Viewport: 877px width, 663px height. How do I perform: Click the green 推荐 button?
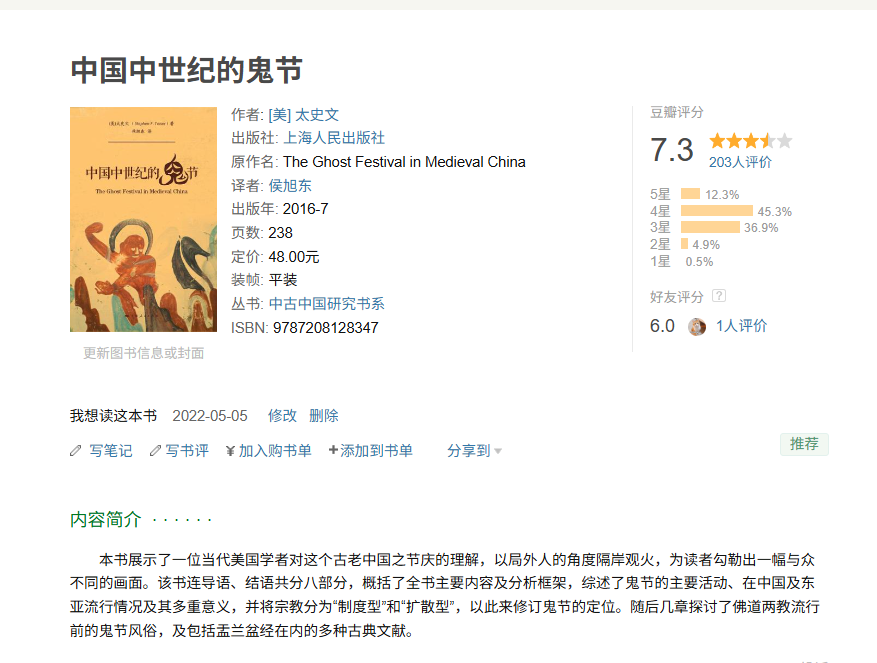click(x=804, y=444)
